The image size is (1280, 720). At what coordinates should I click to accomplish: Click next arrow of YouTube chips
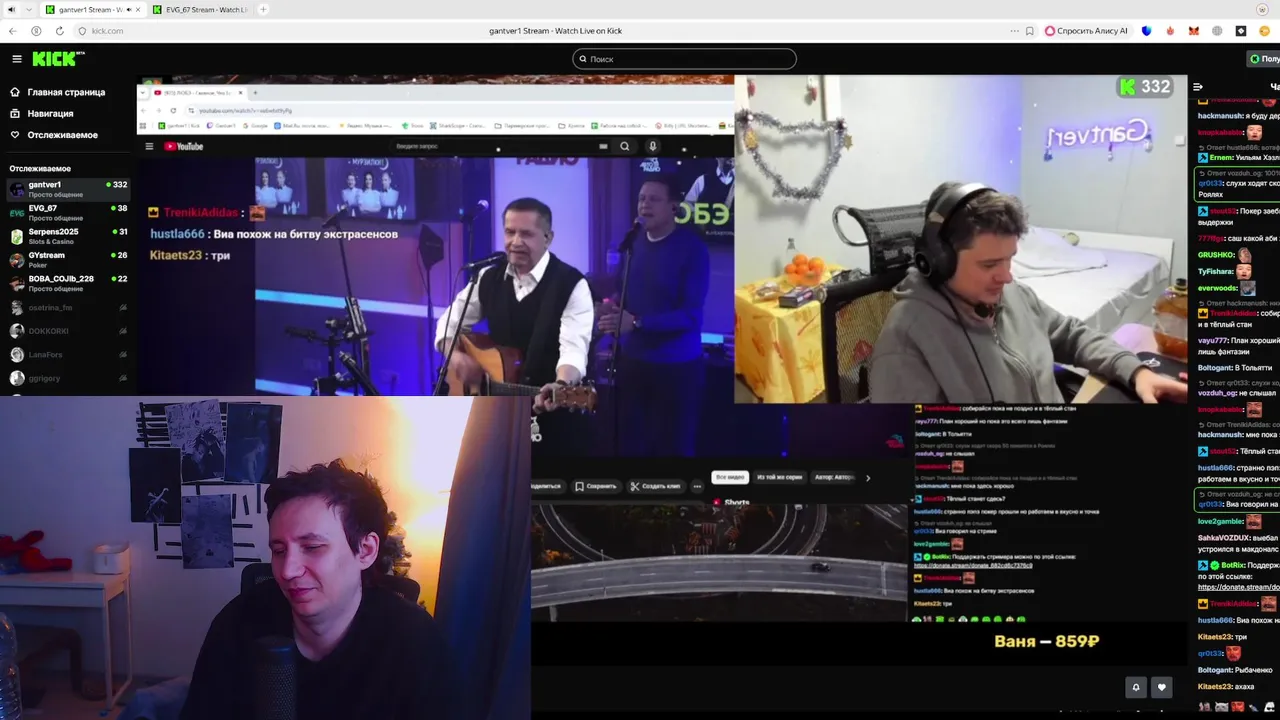pos(867,478)
